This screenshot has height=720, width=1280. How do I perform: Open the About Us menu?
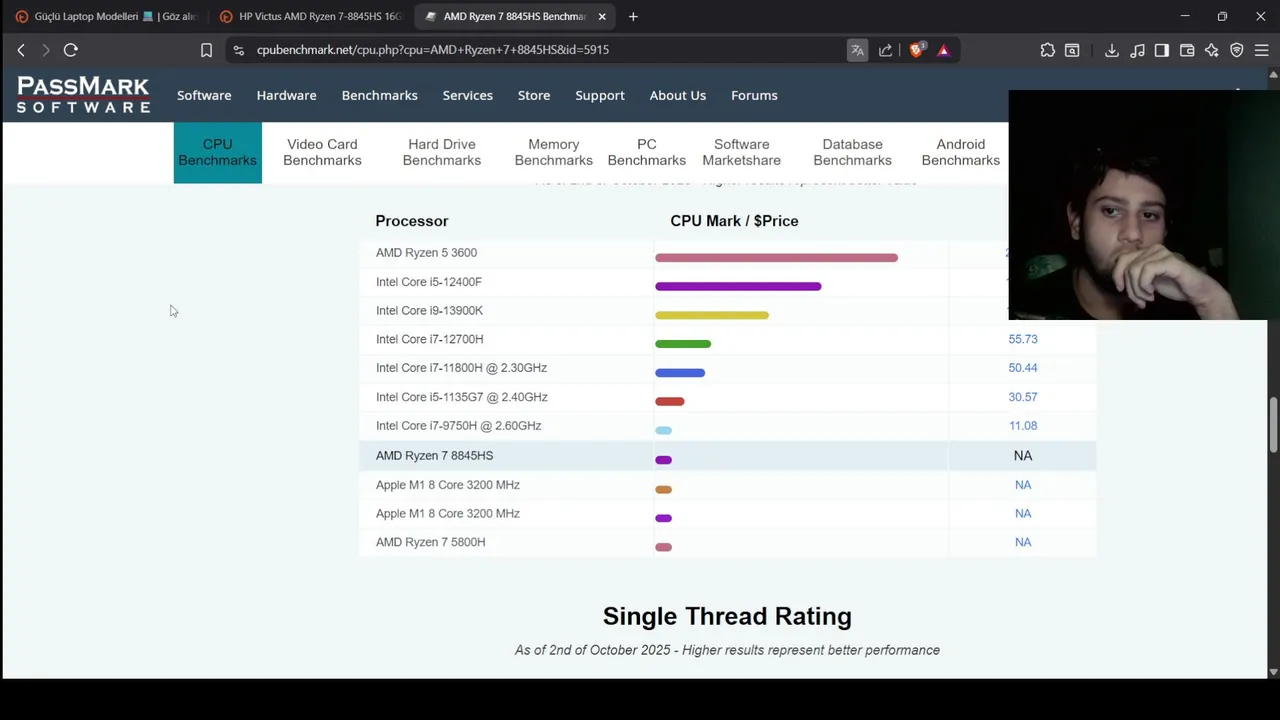677,95
